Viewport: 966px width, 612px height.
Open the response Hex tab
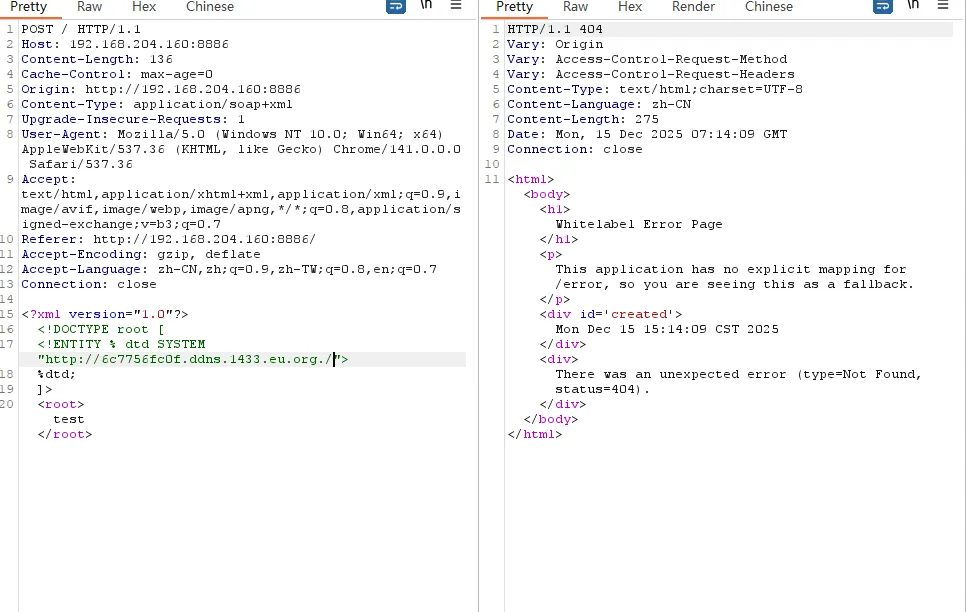(x=630, y=7)
